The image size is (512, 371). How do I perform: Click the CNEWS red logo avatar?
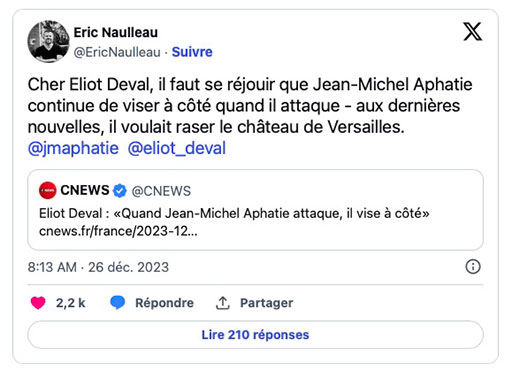click(x=48, y=190)
